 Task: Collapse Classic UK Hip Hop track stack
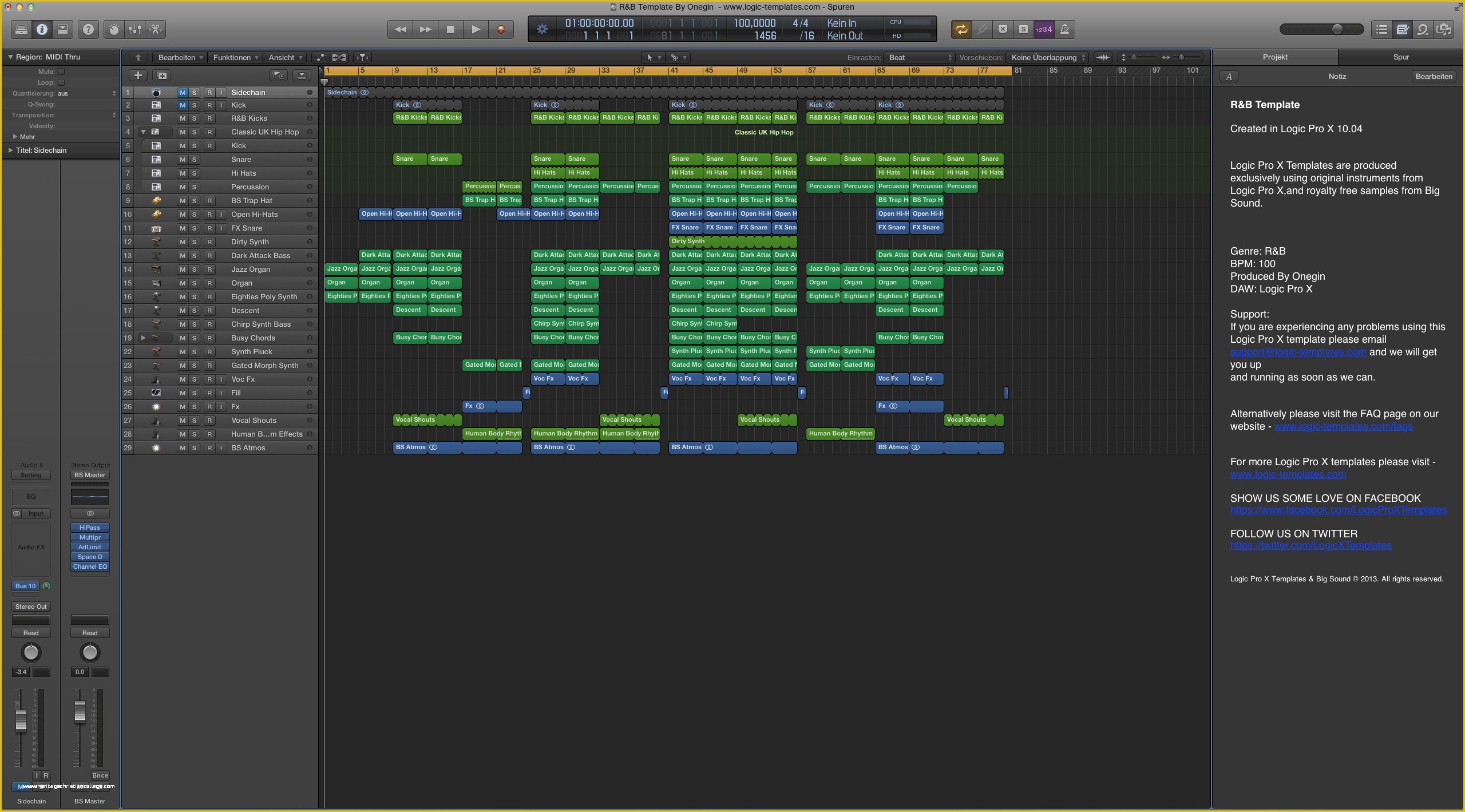tap(143, 132)
